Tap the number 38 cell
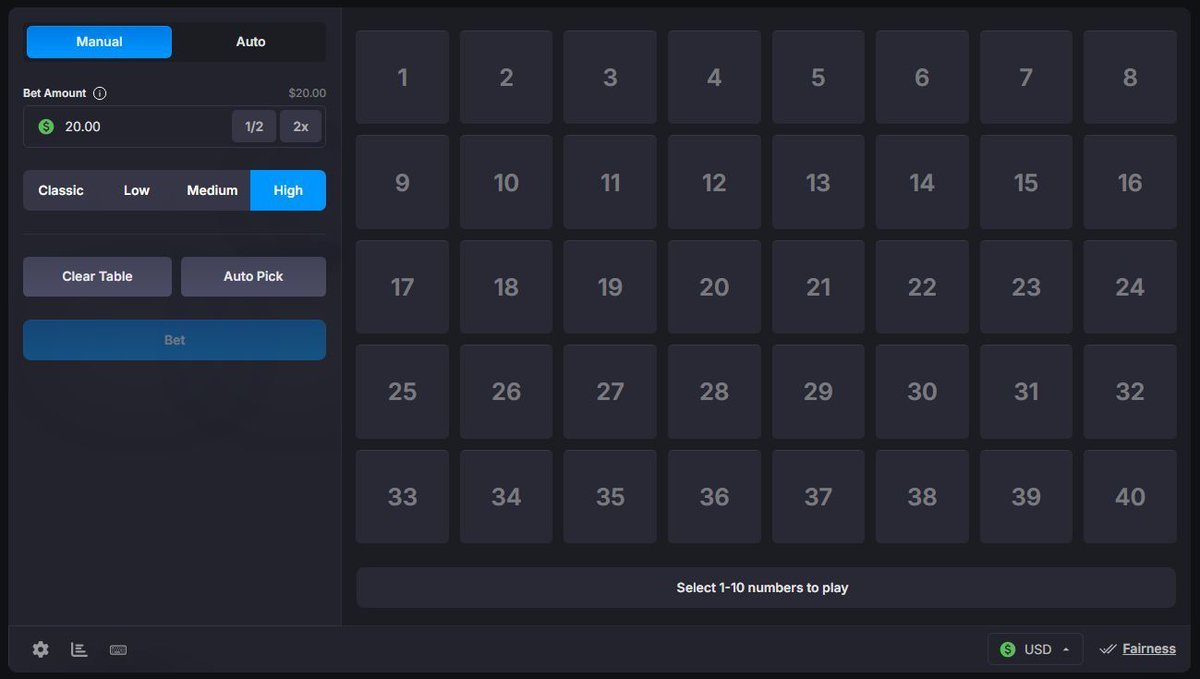Screen dimensions: 1200x679 point(922,496)
